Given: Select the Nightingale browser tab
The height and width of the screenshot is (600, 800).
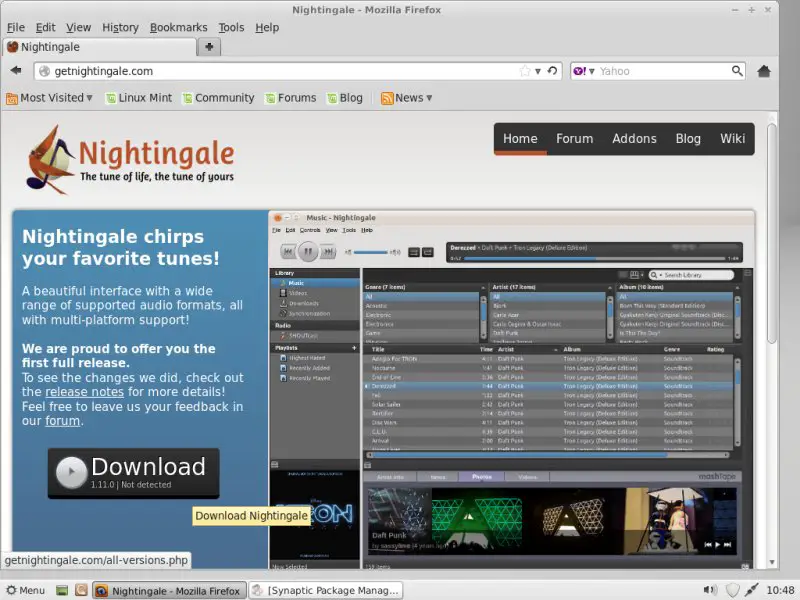Looking at the screenshot, I should tap(99, 47).
